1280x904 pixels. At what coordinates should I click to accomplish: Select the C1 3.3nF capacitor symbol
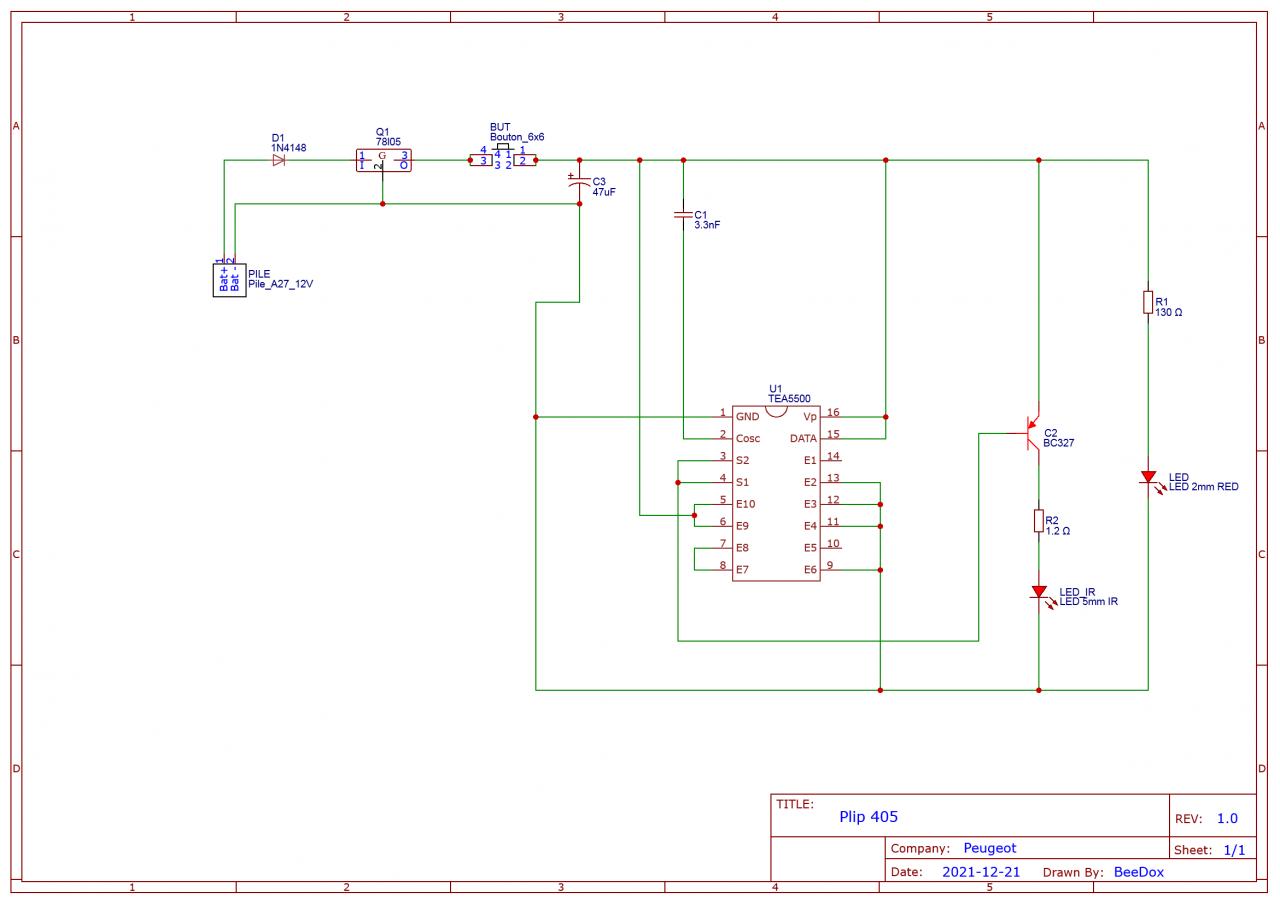(683, 215)
